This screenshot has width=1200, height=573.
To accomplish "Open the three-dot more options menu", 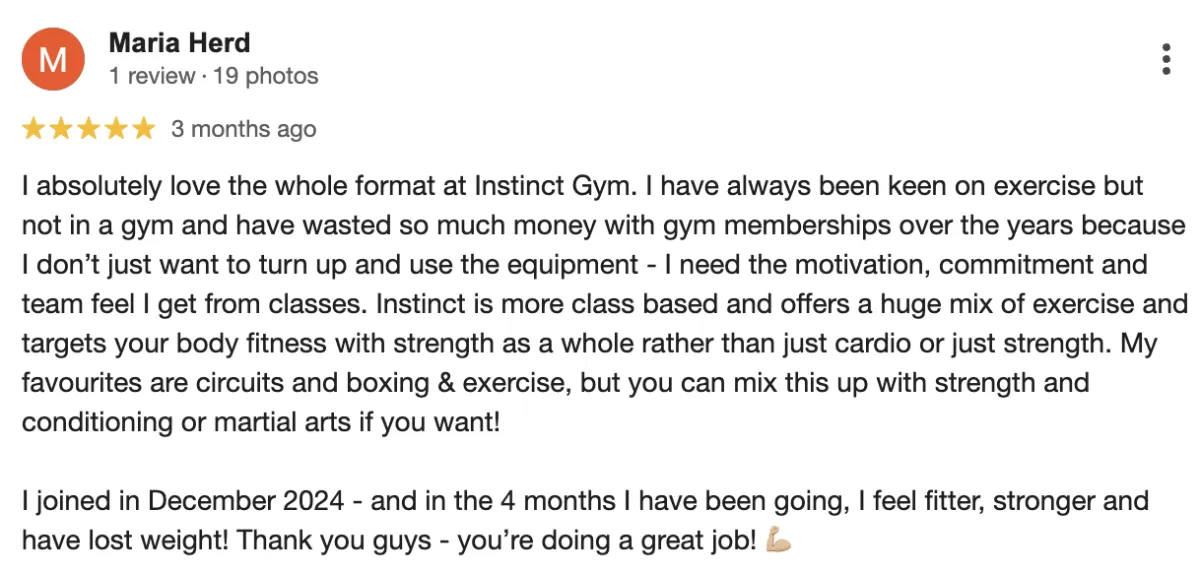I will coord(1166,60).
